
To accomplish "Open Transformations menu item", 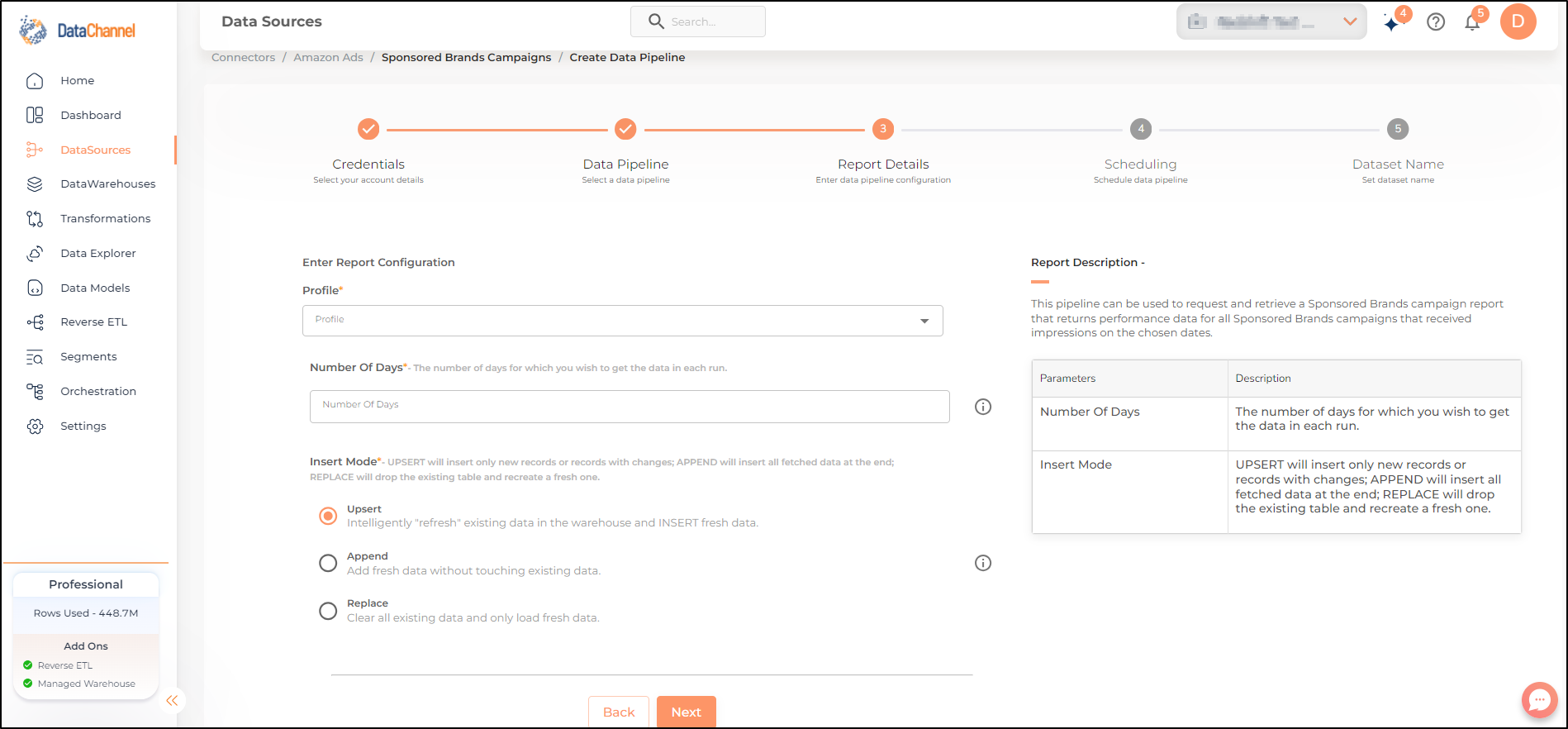I will pos(106,218).
